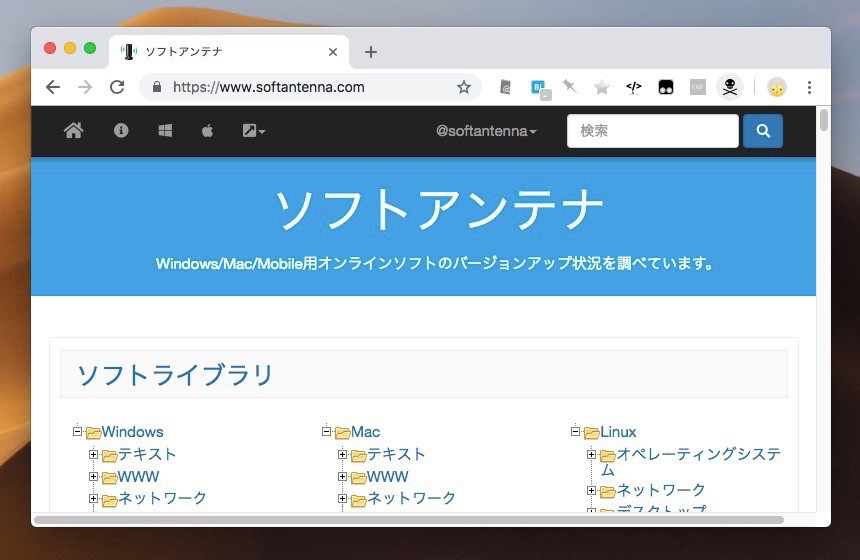Open ネットワーク link under Windows
This screenshot has width=860, height=560.
162,498
